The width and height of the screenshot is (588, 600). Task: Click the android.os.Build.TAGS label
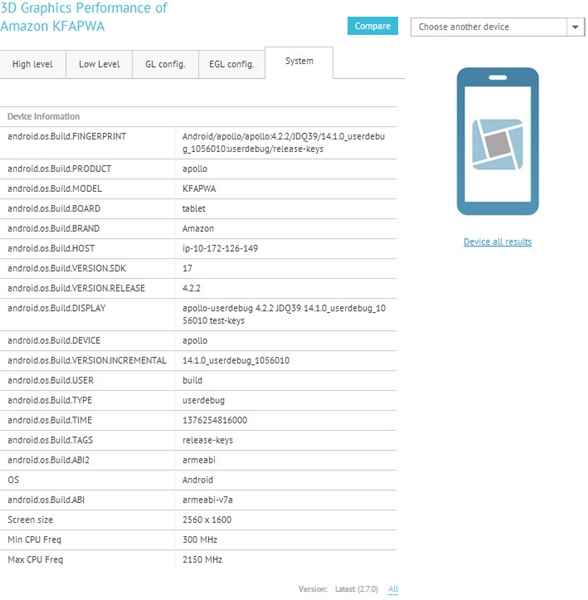click(50, 440)
